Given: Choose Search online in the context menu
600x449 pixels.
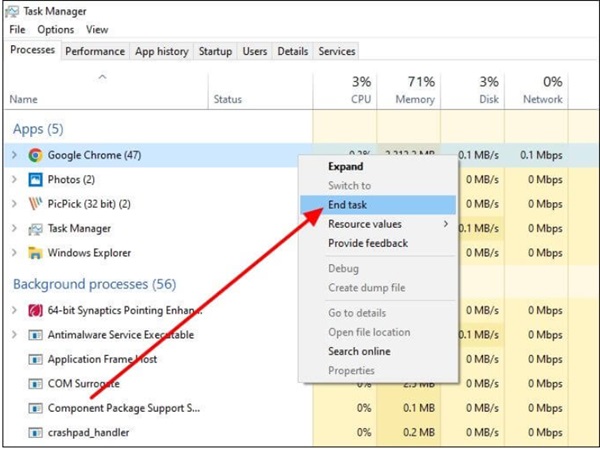Looking at the screenshot, I should coord(378,351).
